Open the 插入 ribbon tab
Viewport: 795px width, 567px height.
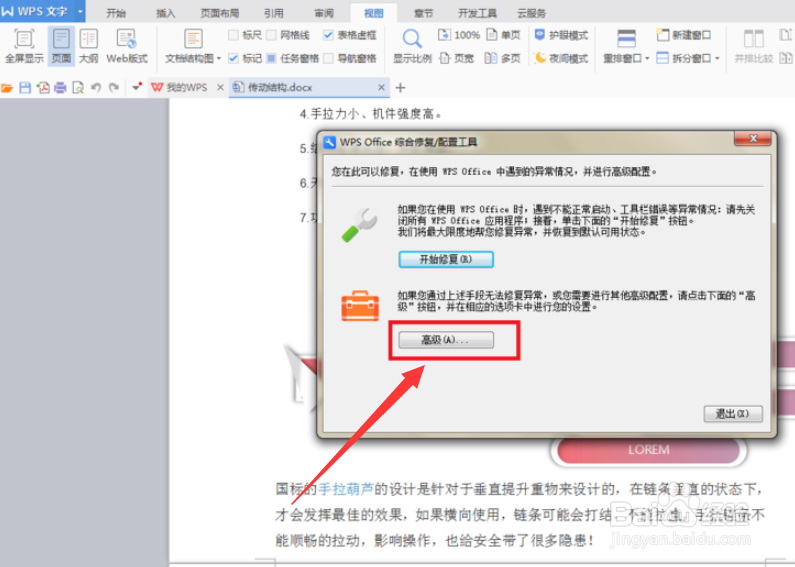point(165,13)
